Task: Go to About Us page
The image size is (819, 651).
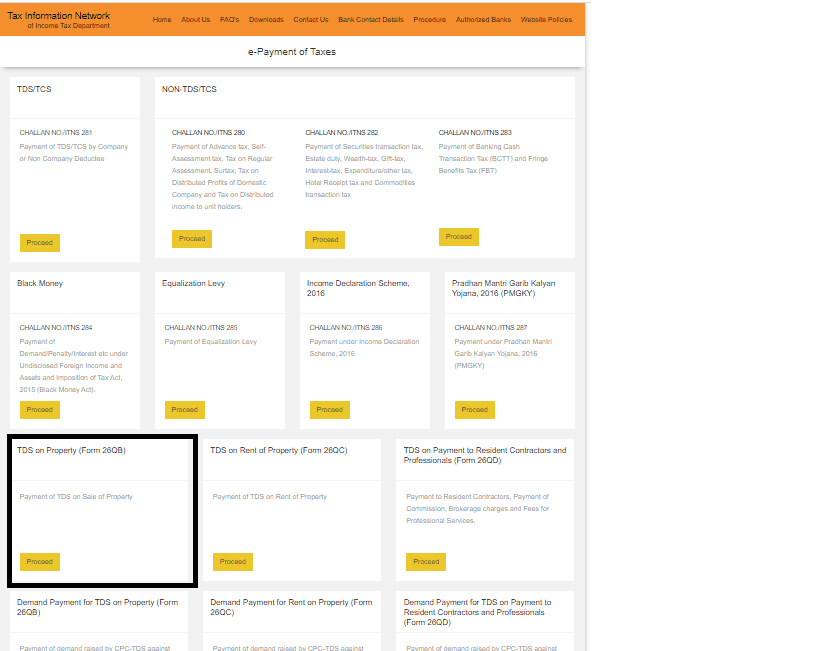Action: tap(196, 20)
